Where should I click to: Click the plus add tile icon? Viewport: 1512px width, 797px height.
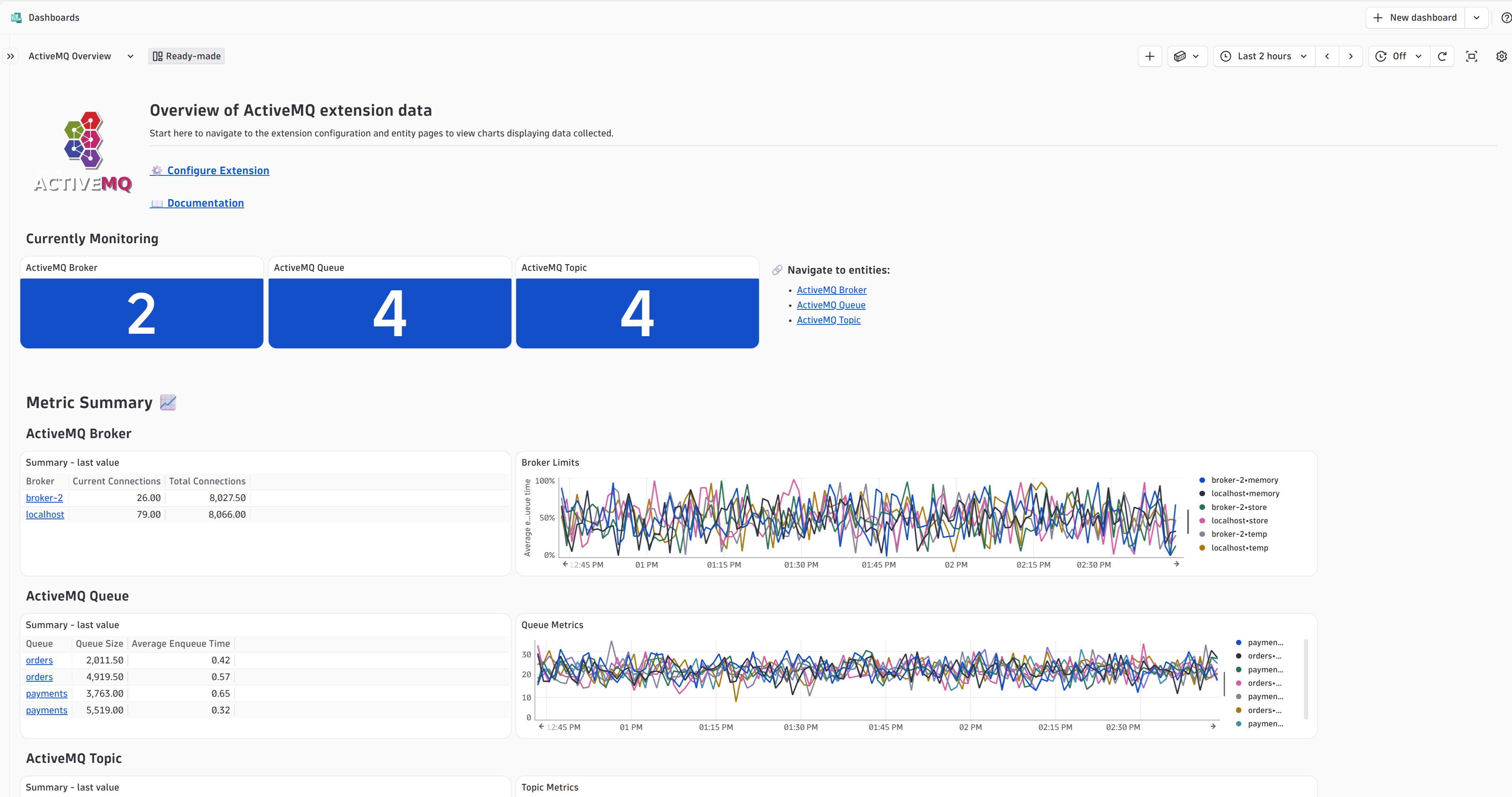1149,56
